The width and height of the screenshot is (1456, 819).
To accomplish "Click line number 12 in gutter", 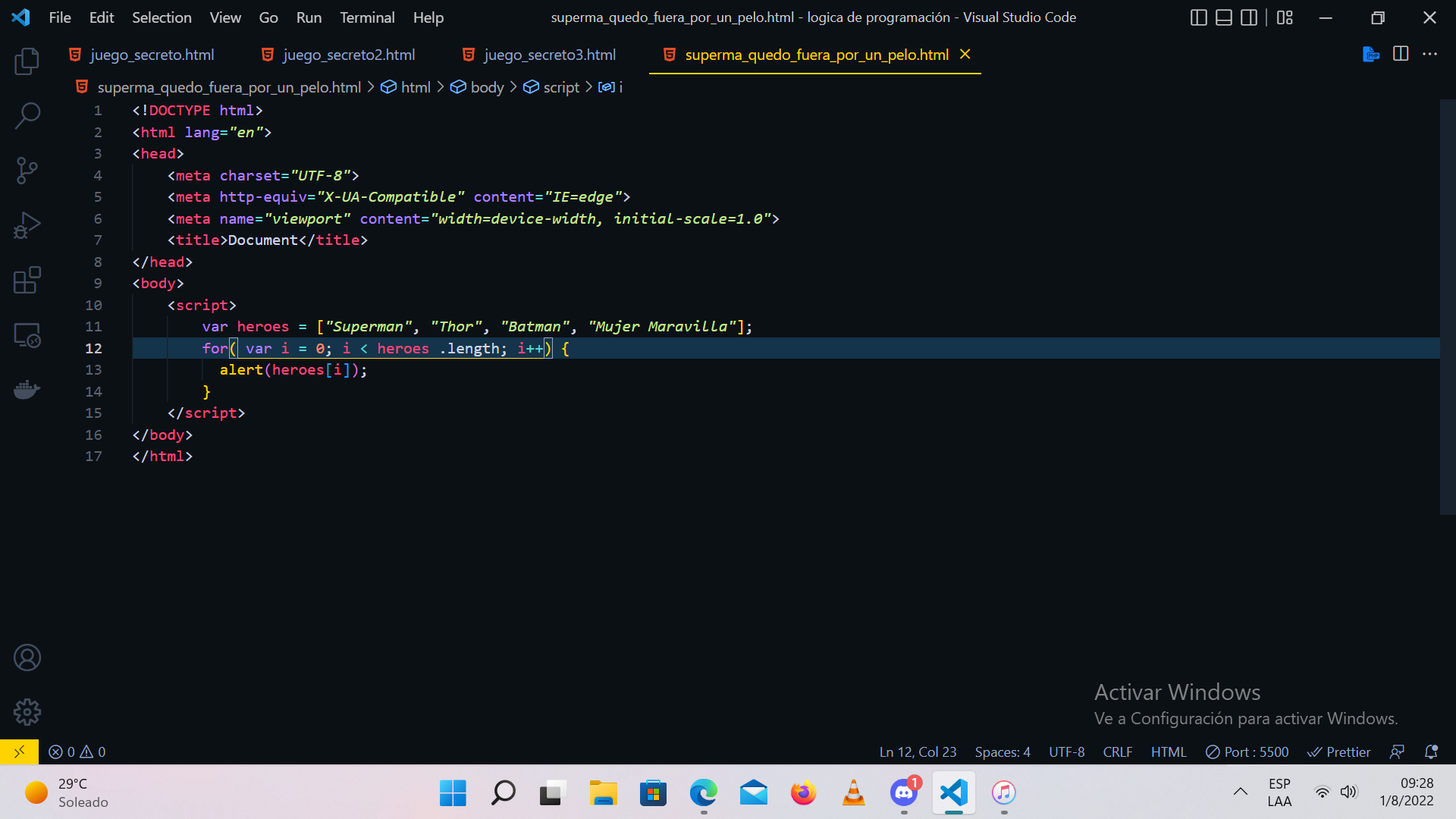I will (x=93, y=348).
